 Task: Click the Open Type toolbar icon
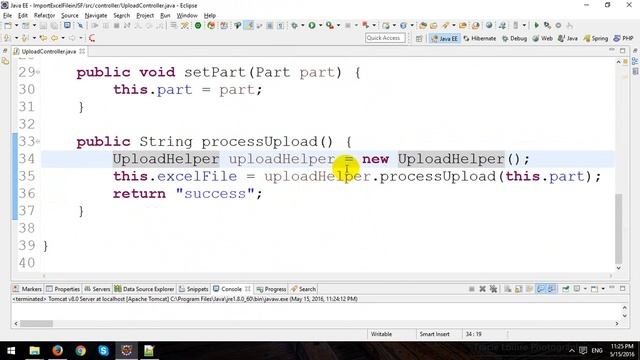(x=423, y=25)
